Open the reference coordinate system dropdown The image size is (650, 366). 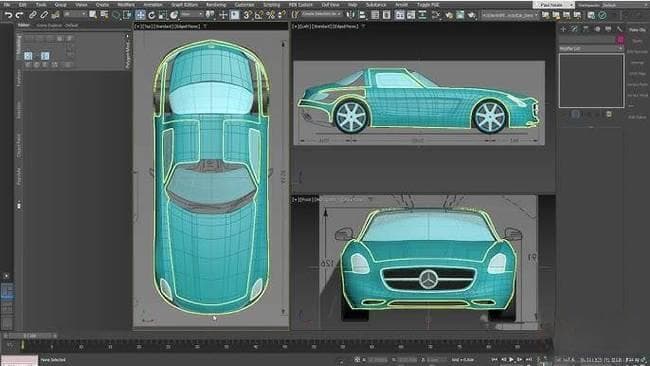[x=192, y=15]
